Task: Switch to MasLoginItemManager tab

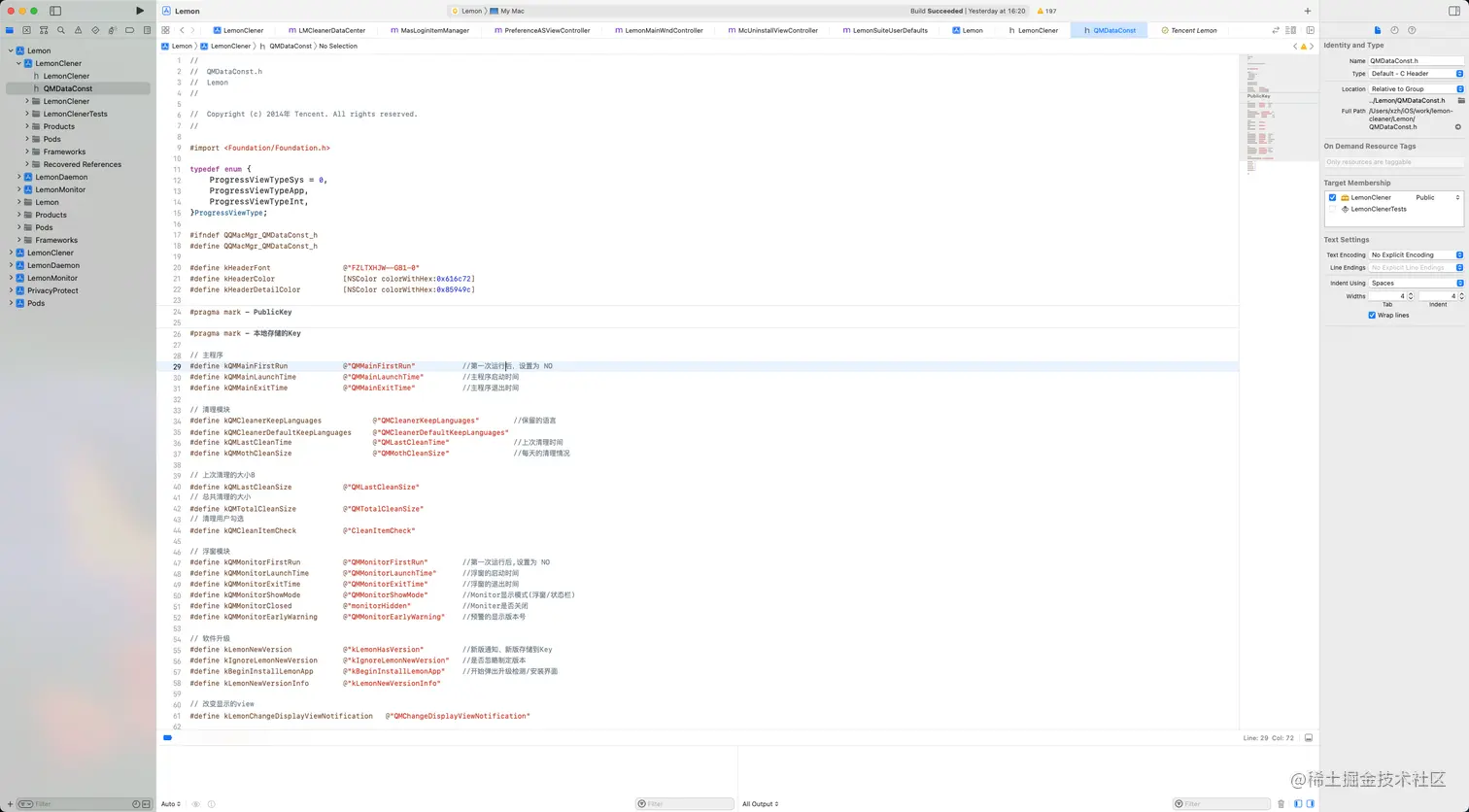Action: point(429,30)
